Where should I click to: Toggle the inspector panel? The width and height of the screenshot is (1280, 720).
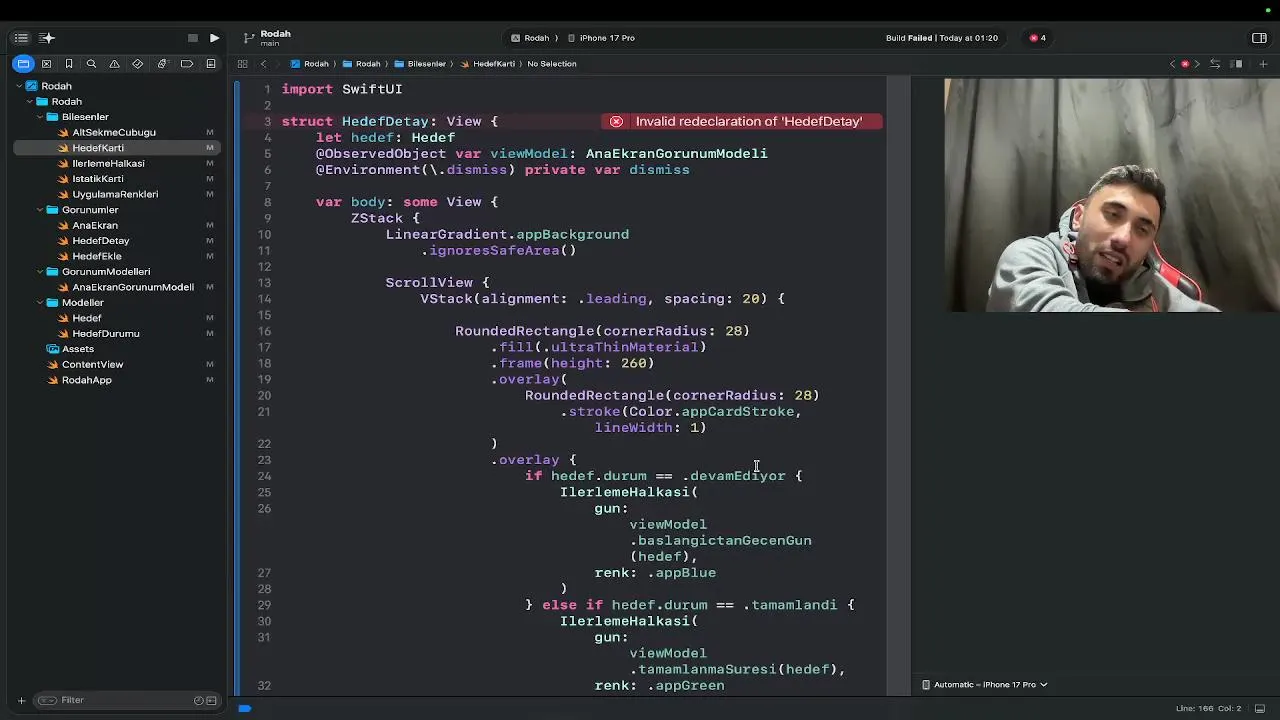pyautogui.click(x=1259, y=38)
